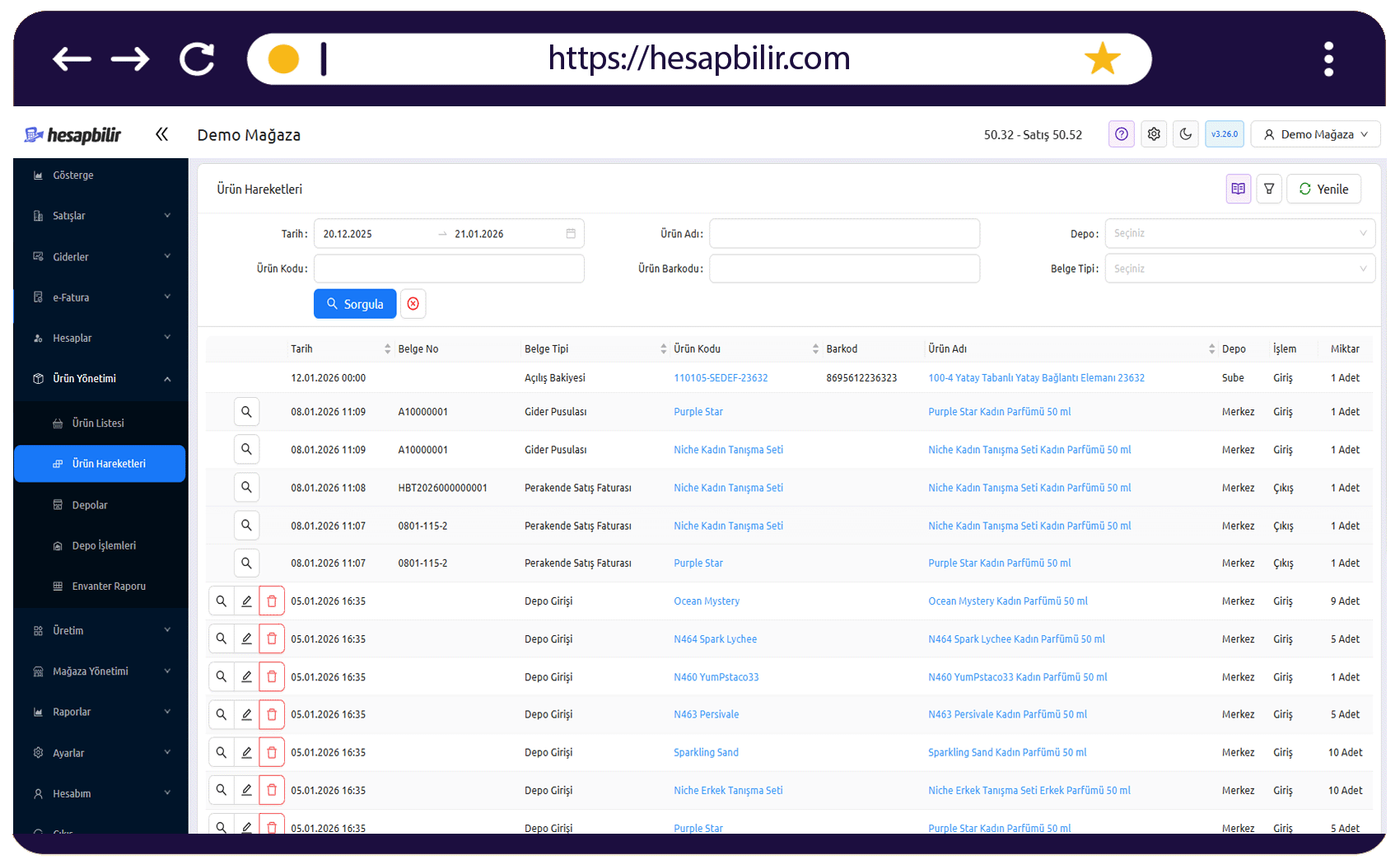The image size is (1400, 865).
Task: Toggle dark mode moon icon
Action: pos(1186,134)
